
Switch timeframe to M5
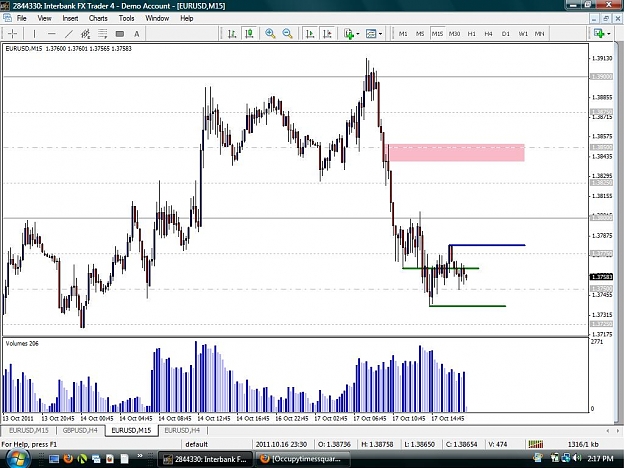pos(420,34)
